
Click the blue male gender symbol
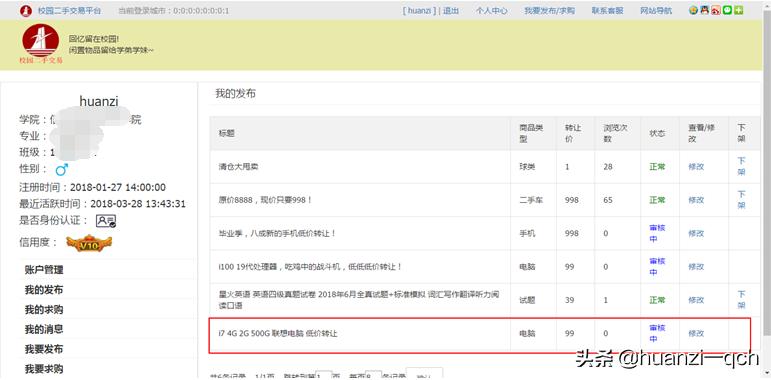61,170
